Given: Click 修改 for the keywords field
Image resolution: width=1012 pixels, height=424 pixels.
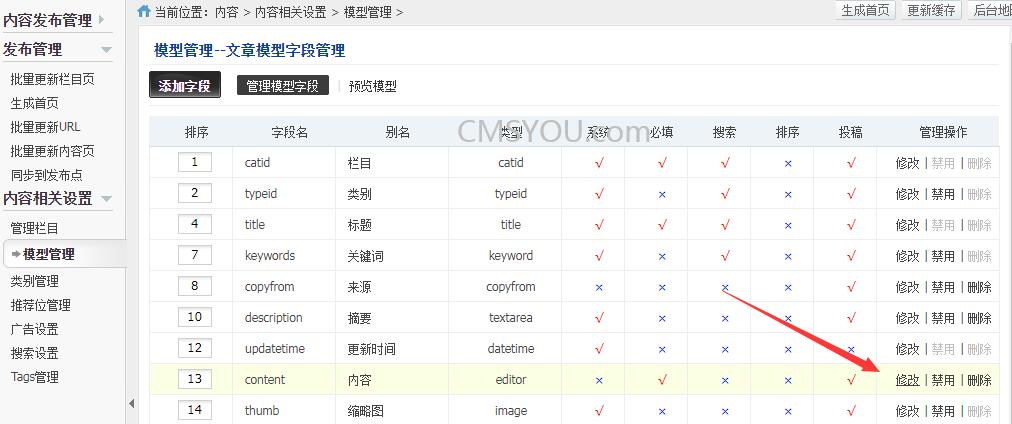Looking at the screenshot, I should [x=907, y=256].
